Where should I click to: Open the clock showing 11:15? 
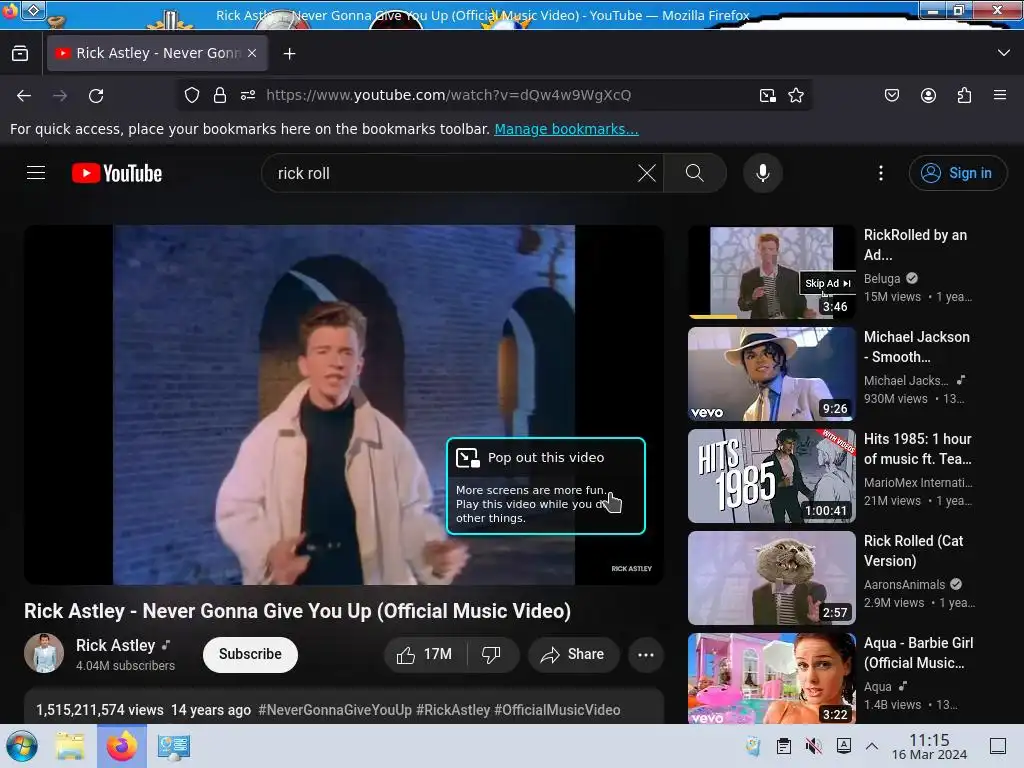929,746
